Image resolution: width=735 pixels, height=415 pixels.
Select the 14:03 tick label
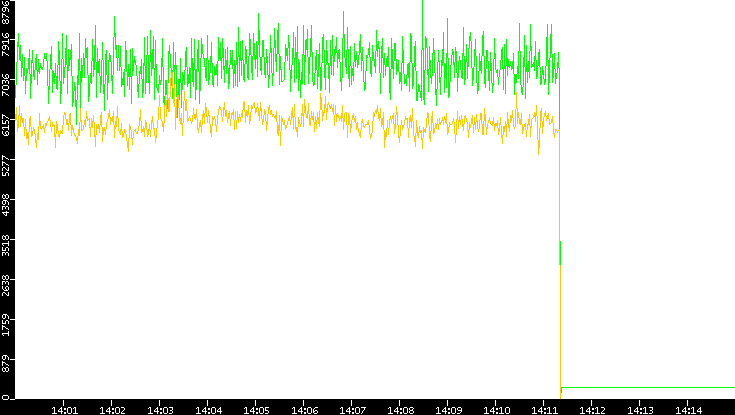[161, 409]
